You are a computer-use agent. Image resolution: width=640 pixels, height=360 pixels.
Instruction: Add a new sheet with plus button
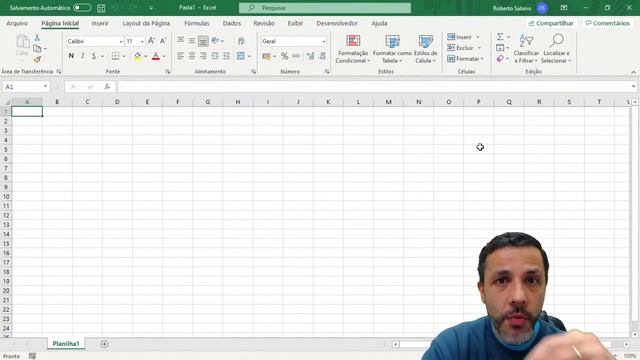coord(104,344)
